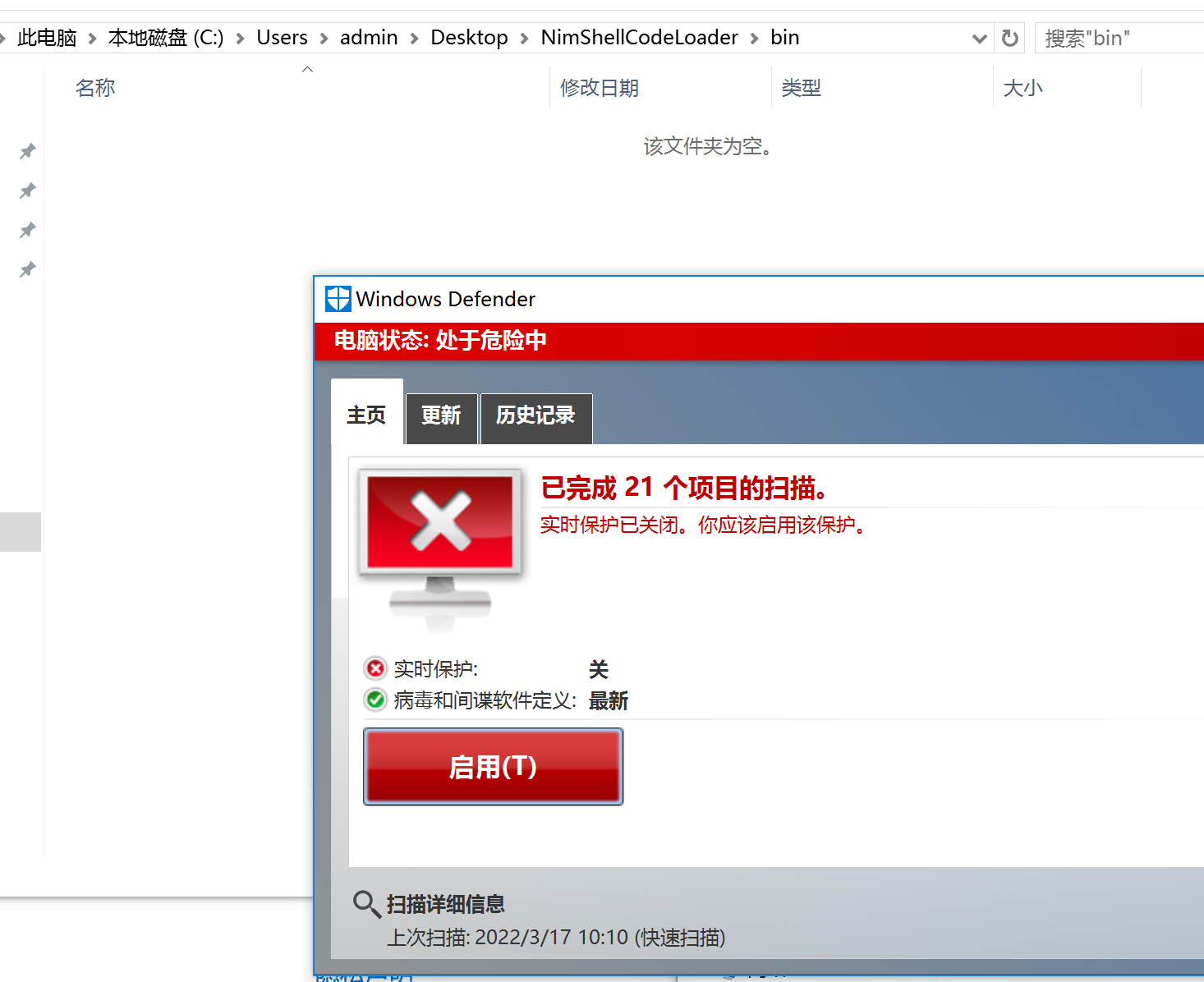Image resolution: width=1204 pixels, height=982 pixels.
Task: Open the 历史记录 tab
Action: (x=535, y=418)
